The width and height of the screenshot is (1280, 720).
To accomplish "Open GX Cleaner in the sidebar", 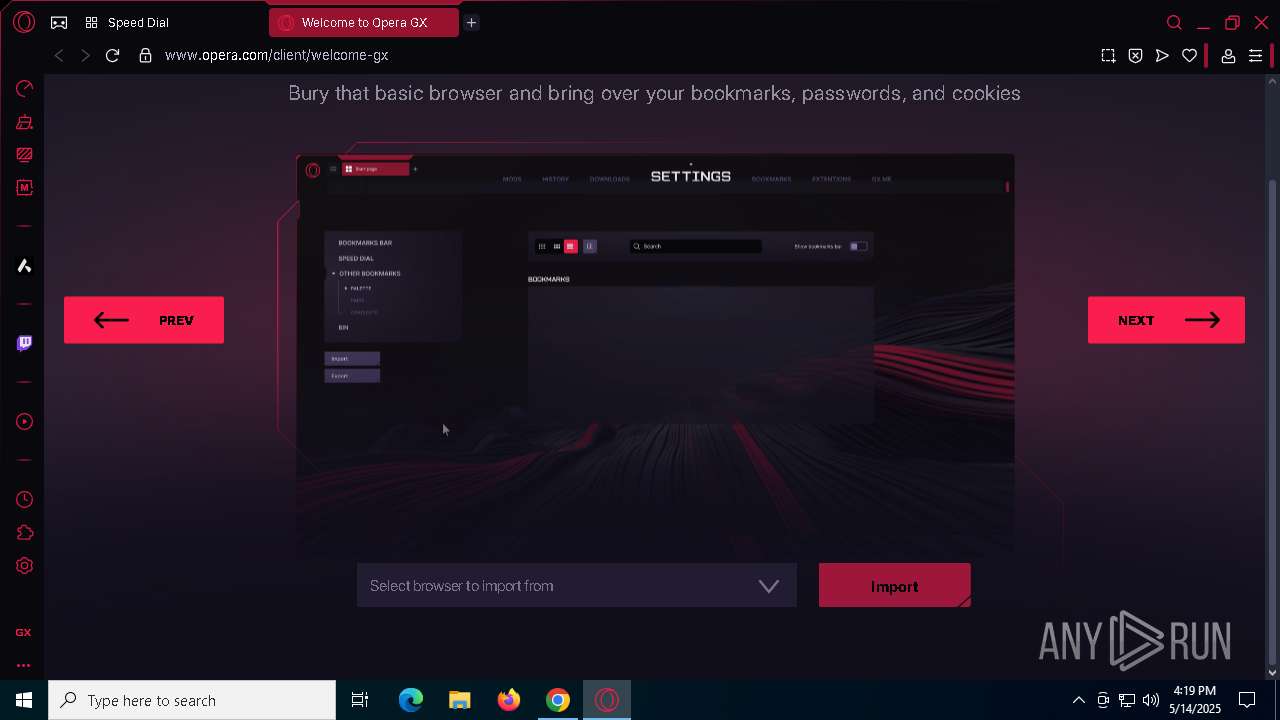I will coord(24,122).
